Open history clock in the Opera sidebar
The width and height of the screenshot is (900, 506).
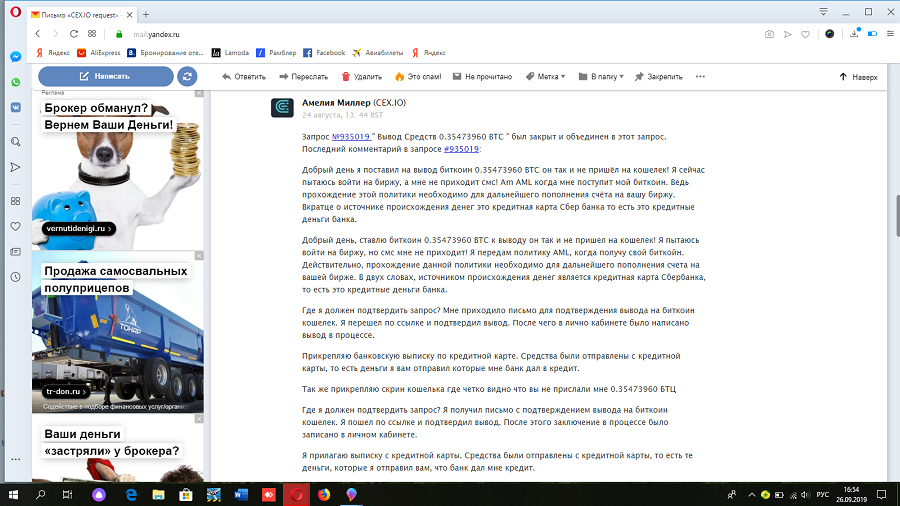click(15, 277)
